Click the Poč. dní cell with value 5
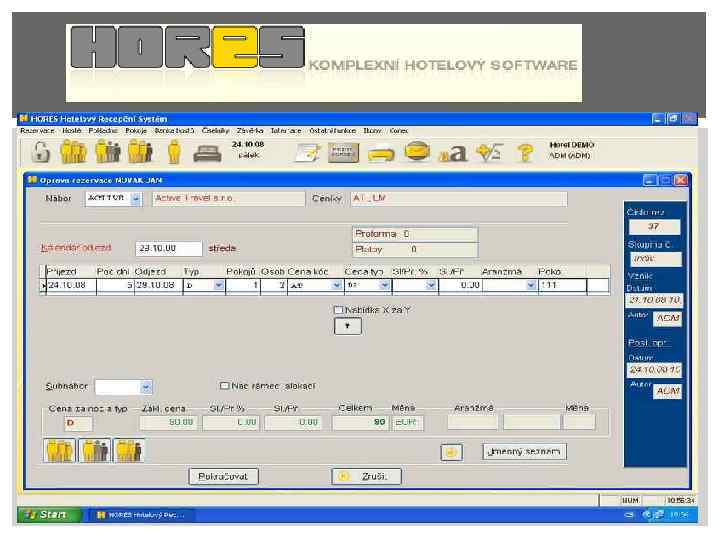Viewport: 720px width, 540px height. [115, 285]
